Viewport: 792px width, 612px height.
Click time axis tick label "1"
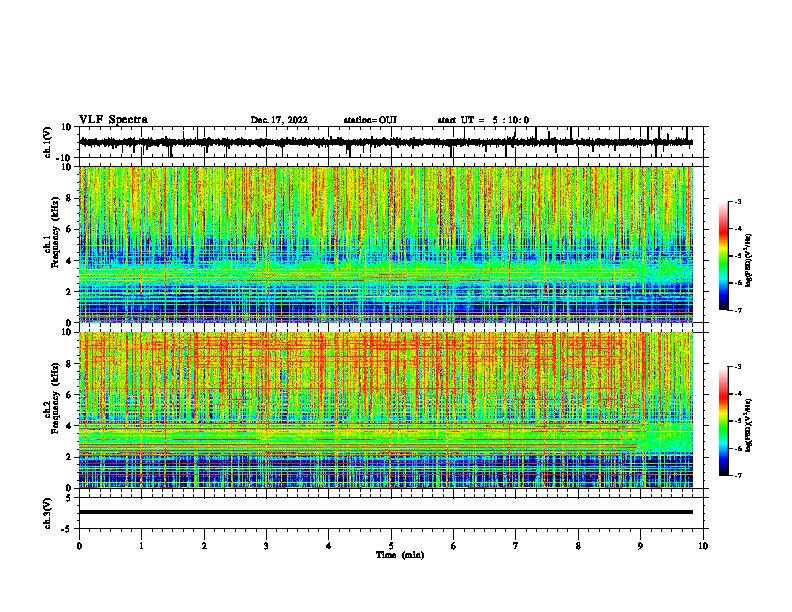coord(141,546)
